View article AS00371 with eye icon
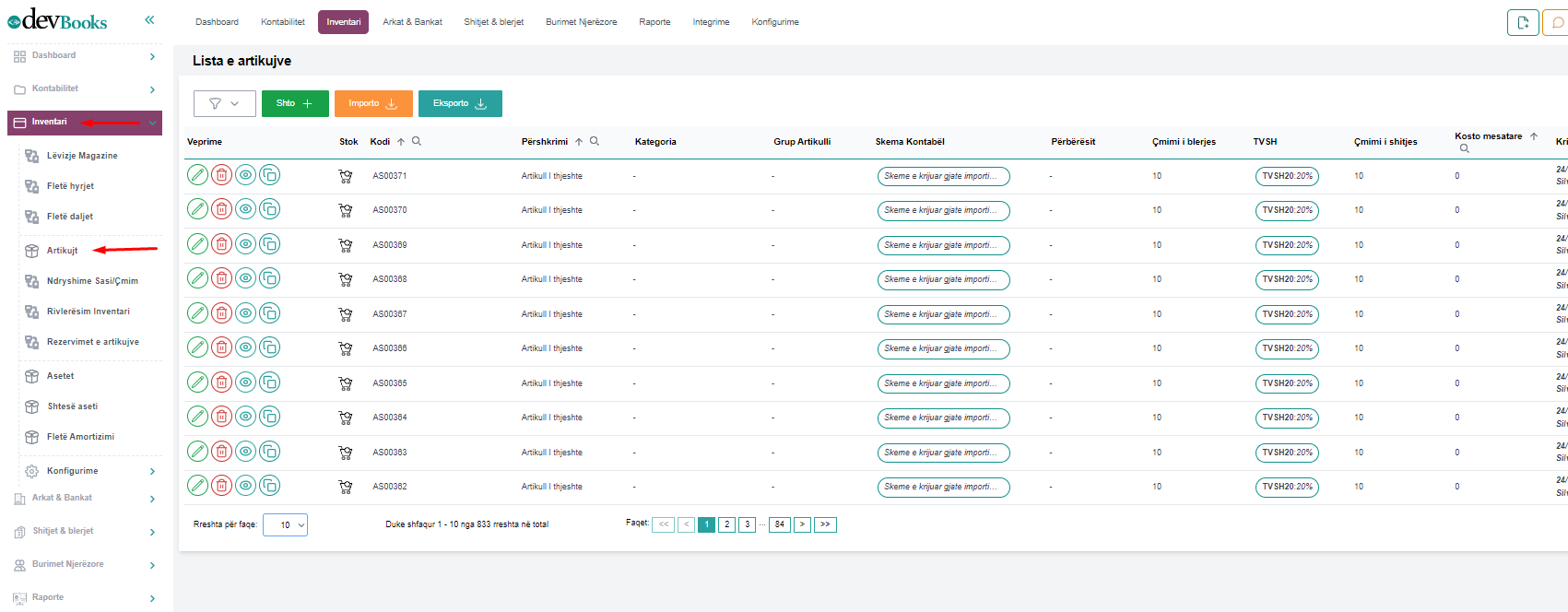The image size is (1568, 612). coord(245,175)
